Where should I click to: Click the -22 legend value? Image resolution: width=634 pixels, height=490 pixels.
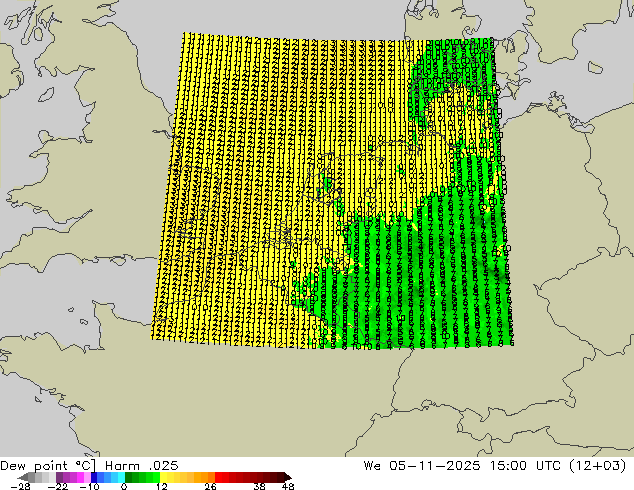(x=58, y=486)
